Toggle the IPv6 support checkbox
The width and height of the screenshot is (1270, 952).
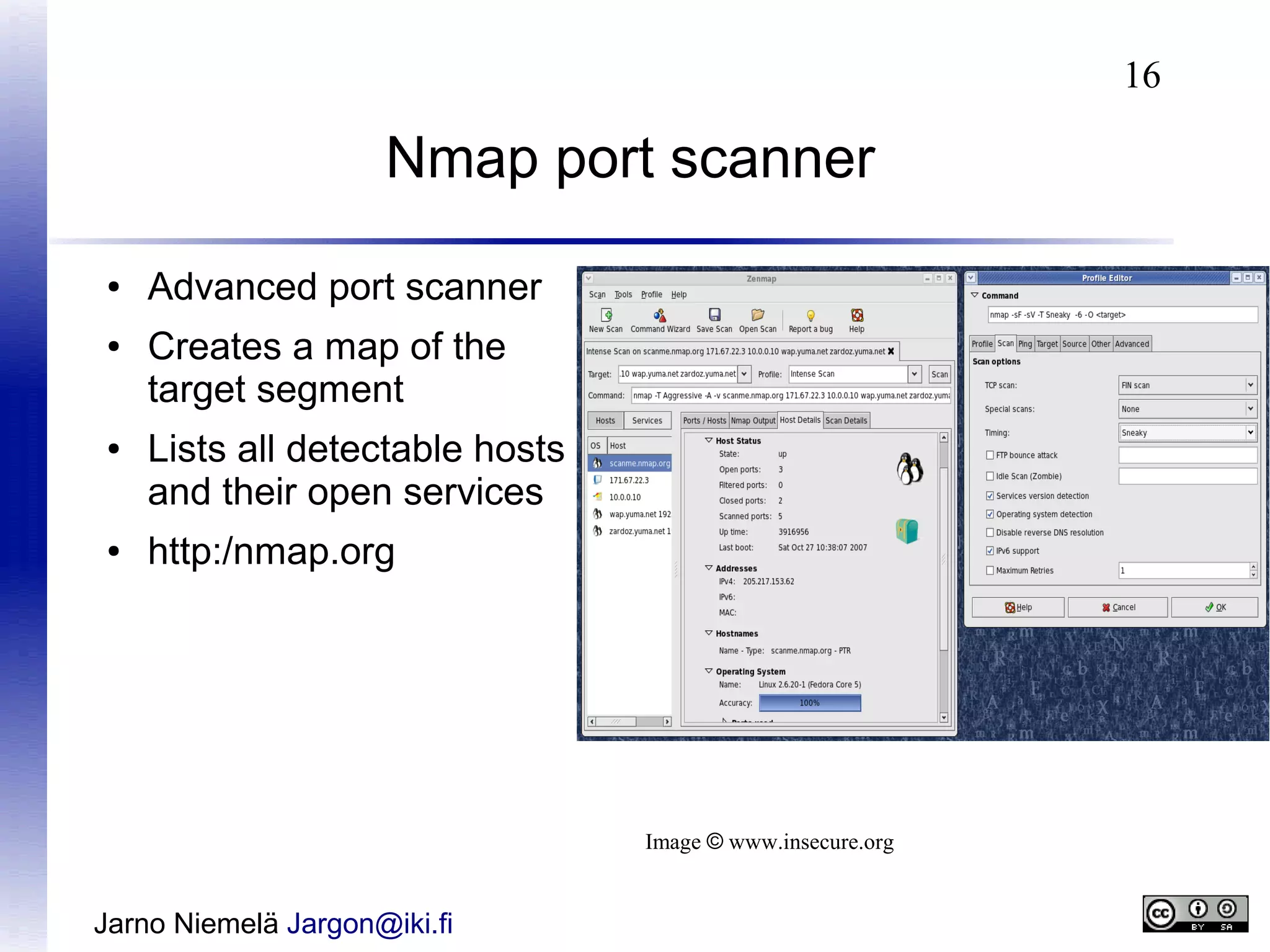point(990,551)
